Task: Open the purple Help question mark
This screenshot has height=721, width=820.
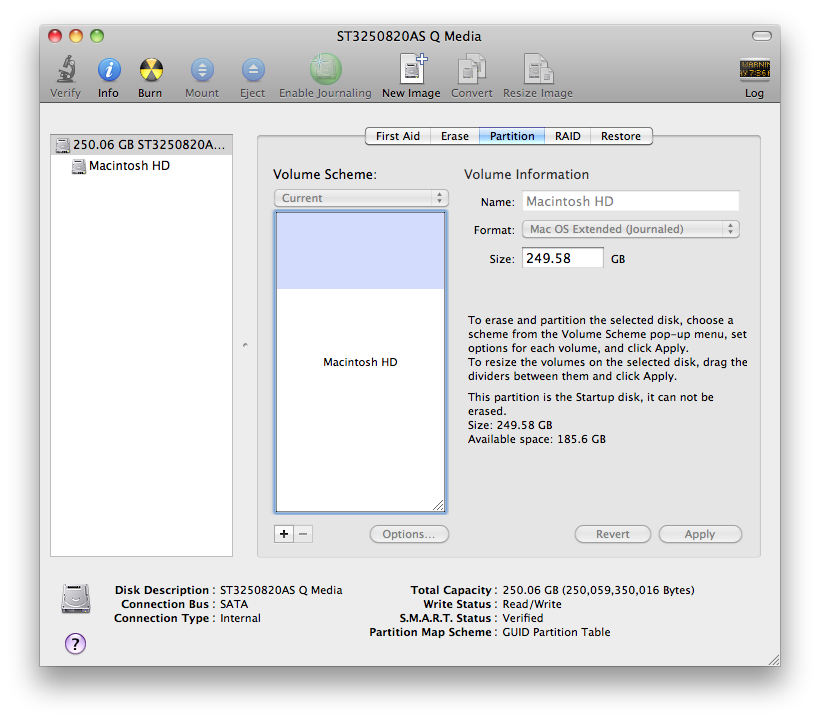Action: pyautogui.click(x=75, y=644)
